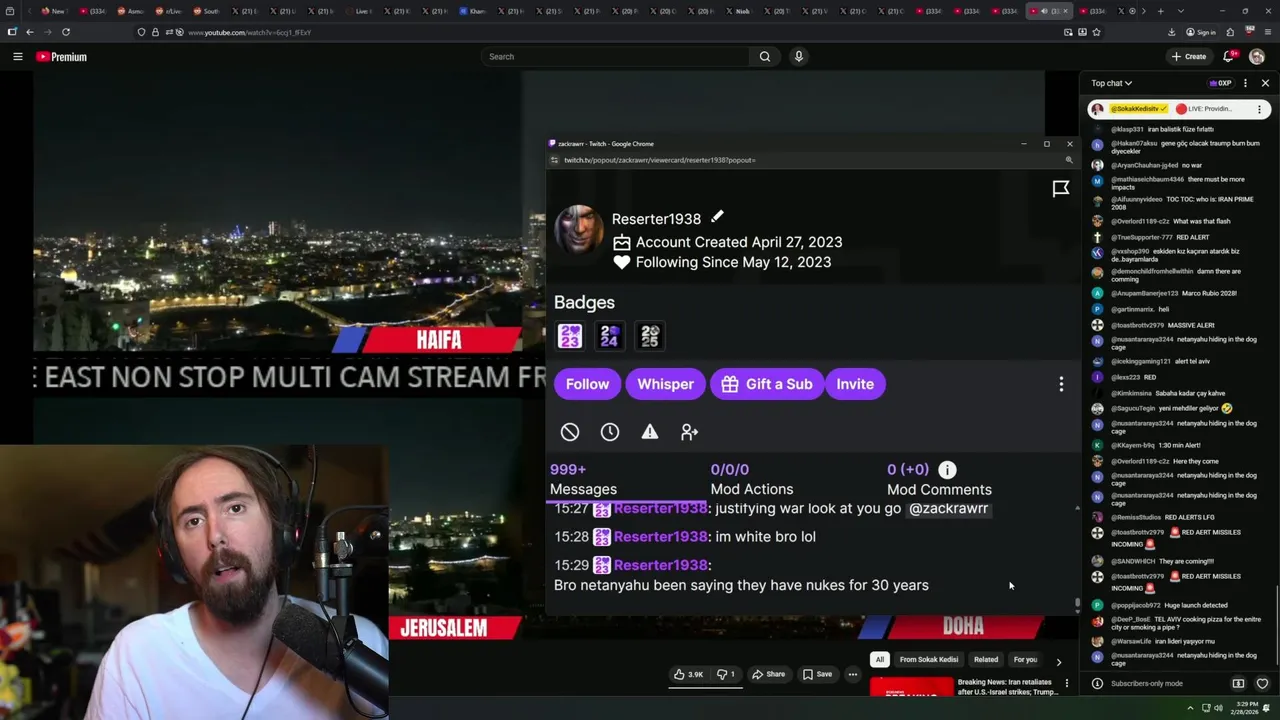Dislike the video with thumbs down
Screen dimensions: 1280x720
click(726, 674)
